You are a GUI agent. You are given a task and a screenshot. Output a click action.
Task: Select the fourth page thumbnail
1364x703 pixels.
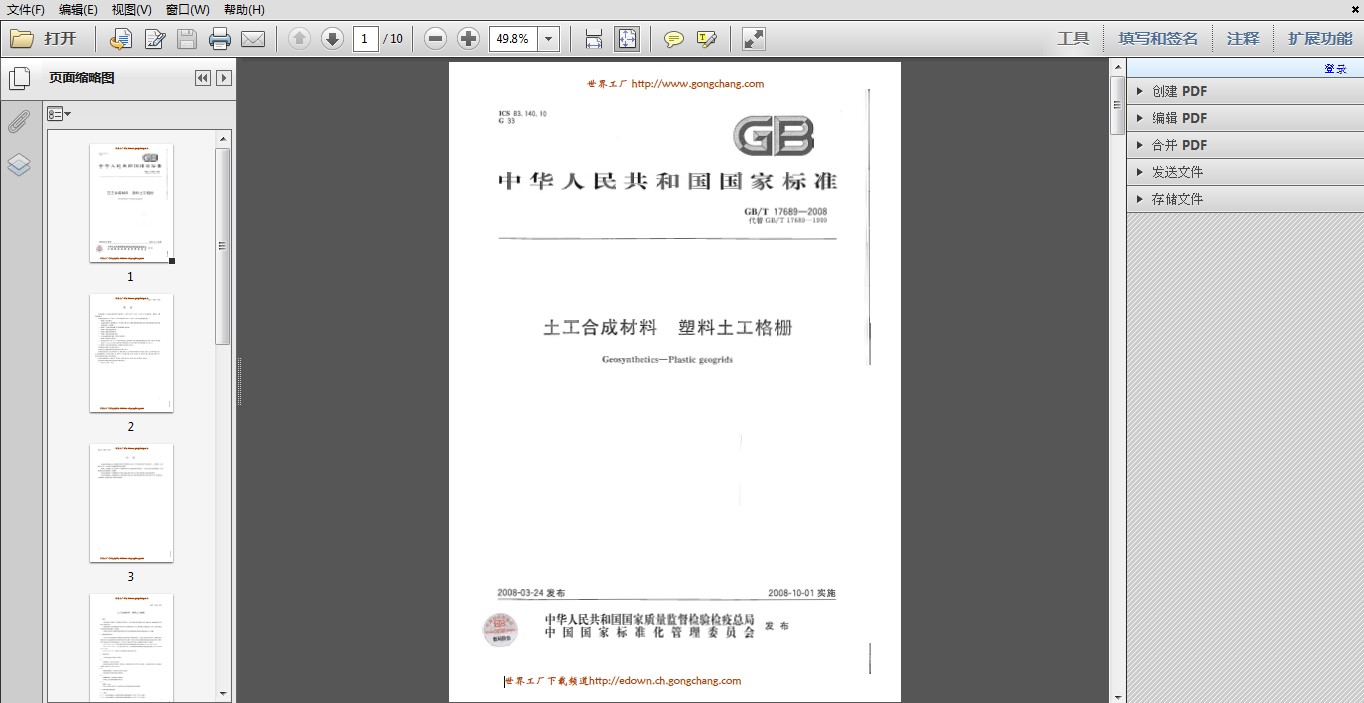click(x=131, y=648)
